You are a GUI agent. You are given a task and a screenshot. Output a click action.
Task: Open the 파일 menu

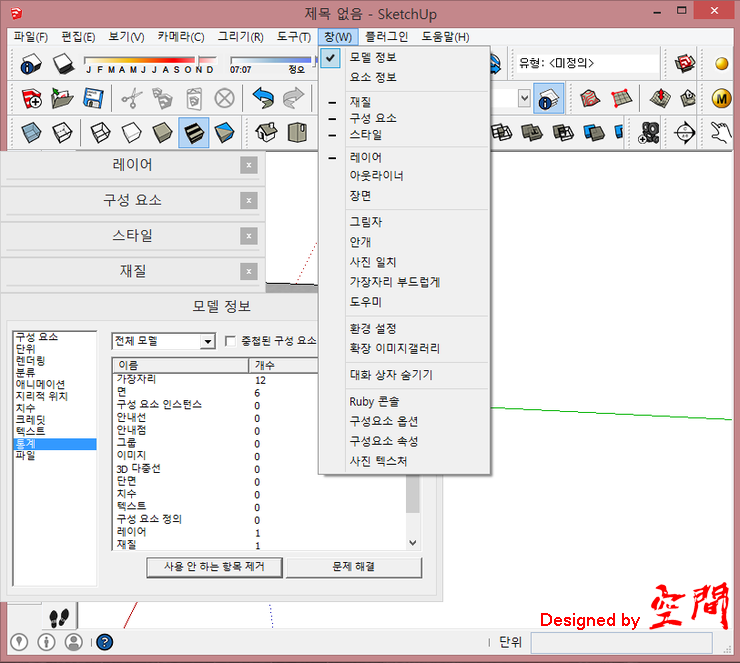[x=31, y=37]
